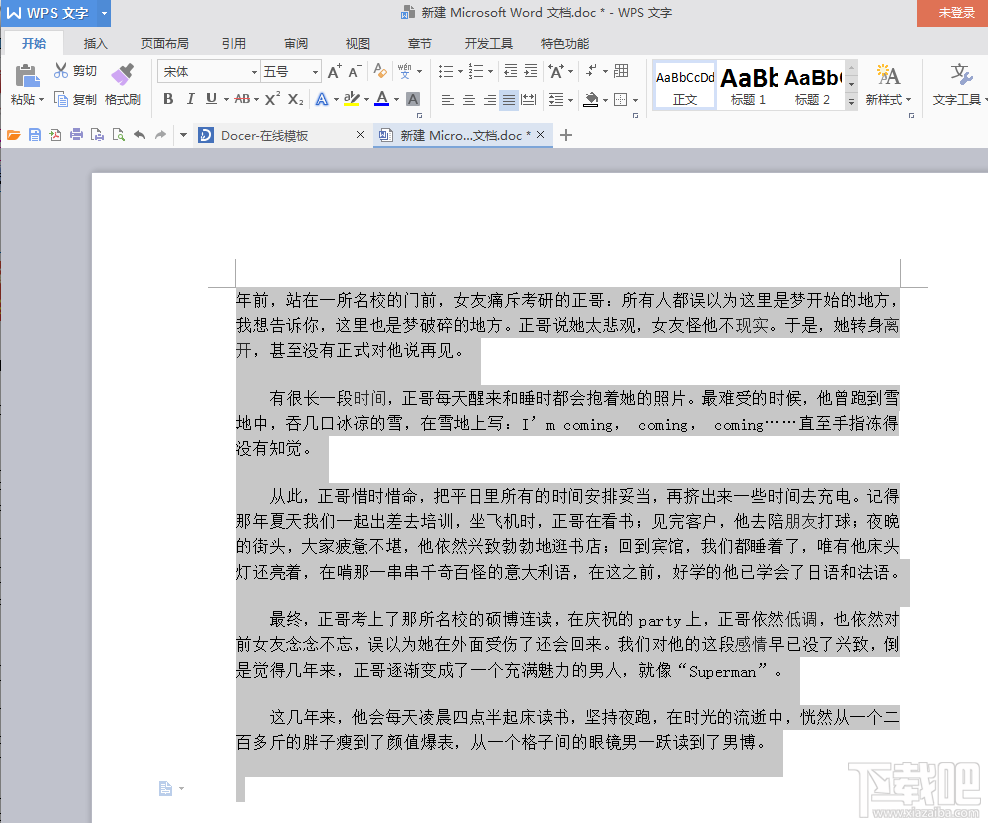Apply superscript X² formatting
988x823 pixels.
click(271, 99)
